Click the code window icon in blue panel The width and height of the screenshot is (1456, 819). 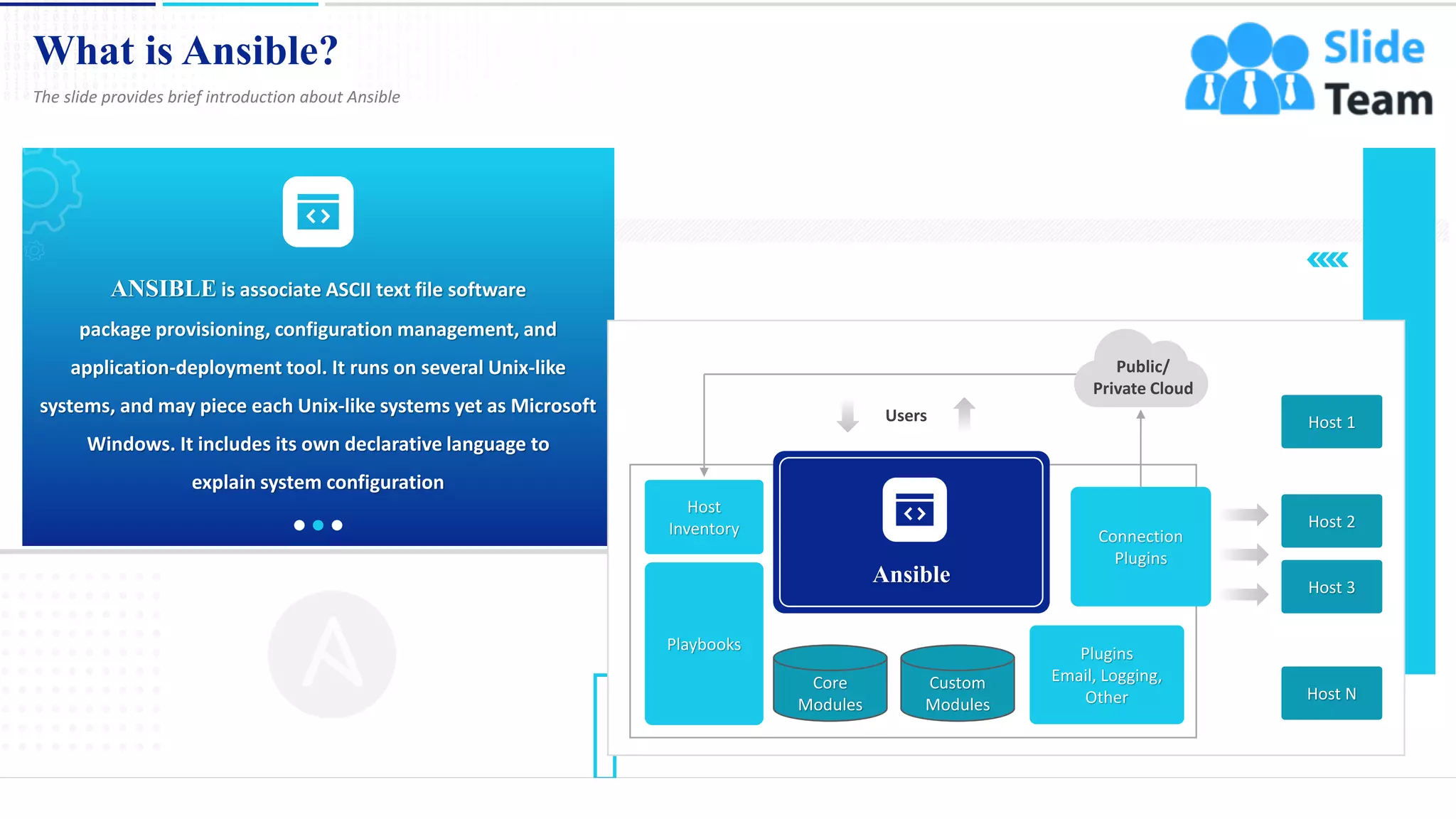tap(318, 212)
